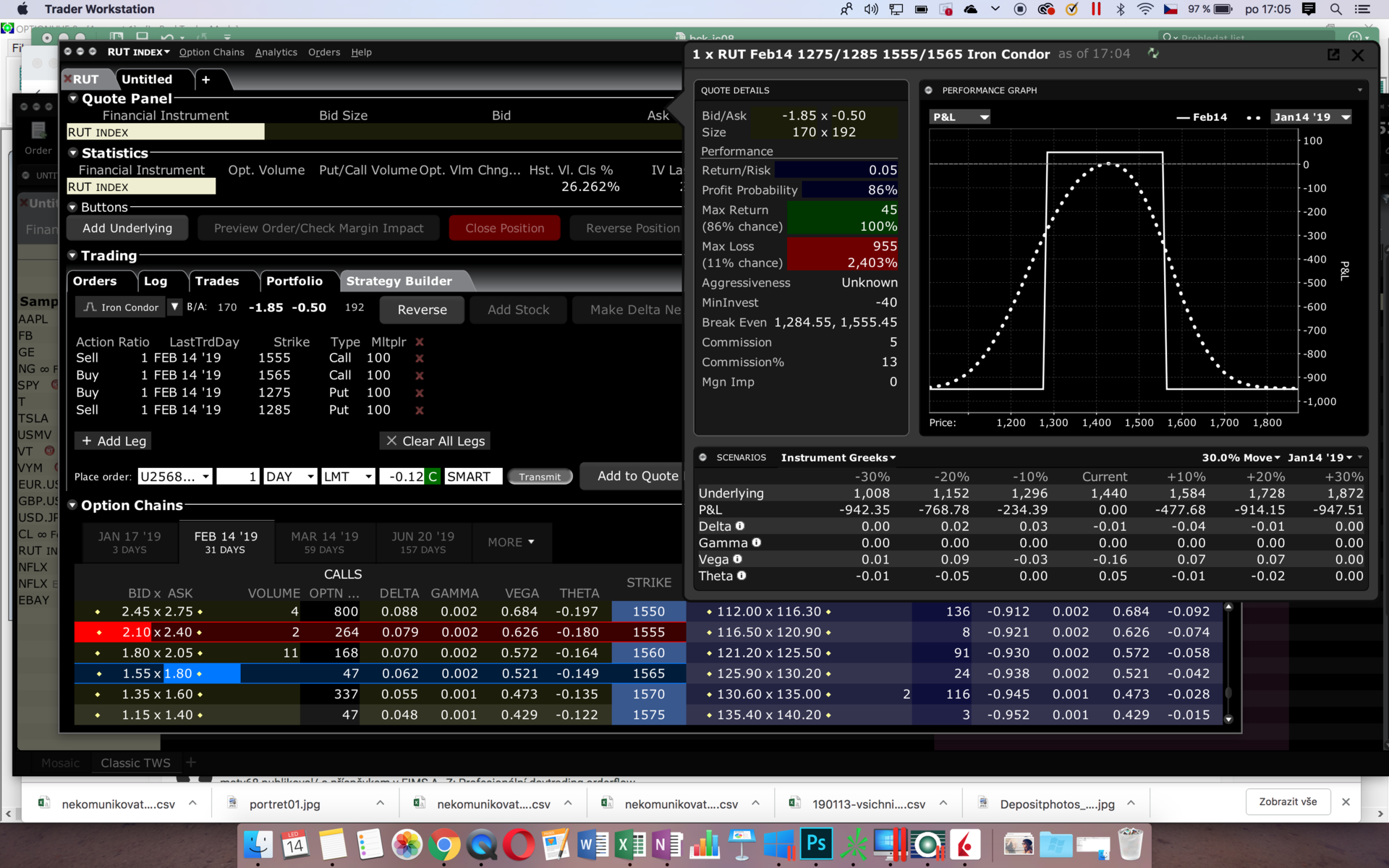Viewport: 1389px width, 868px height.
Task: Open the Analytics menu
Action: click(276, 52)
